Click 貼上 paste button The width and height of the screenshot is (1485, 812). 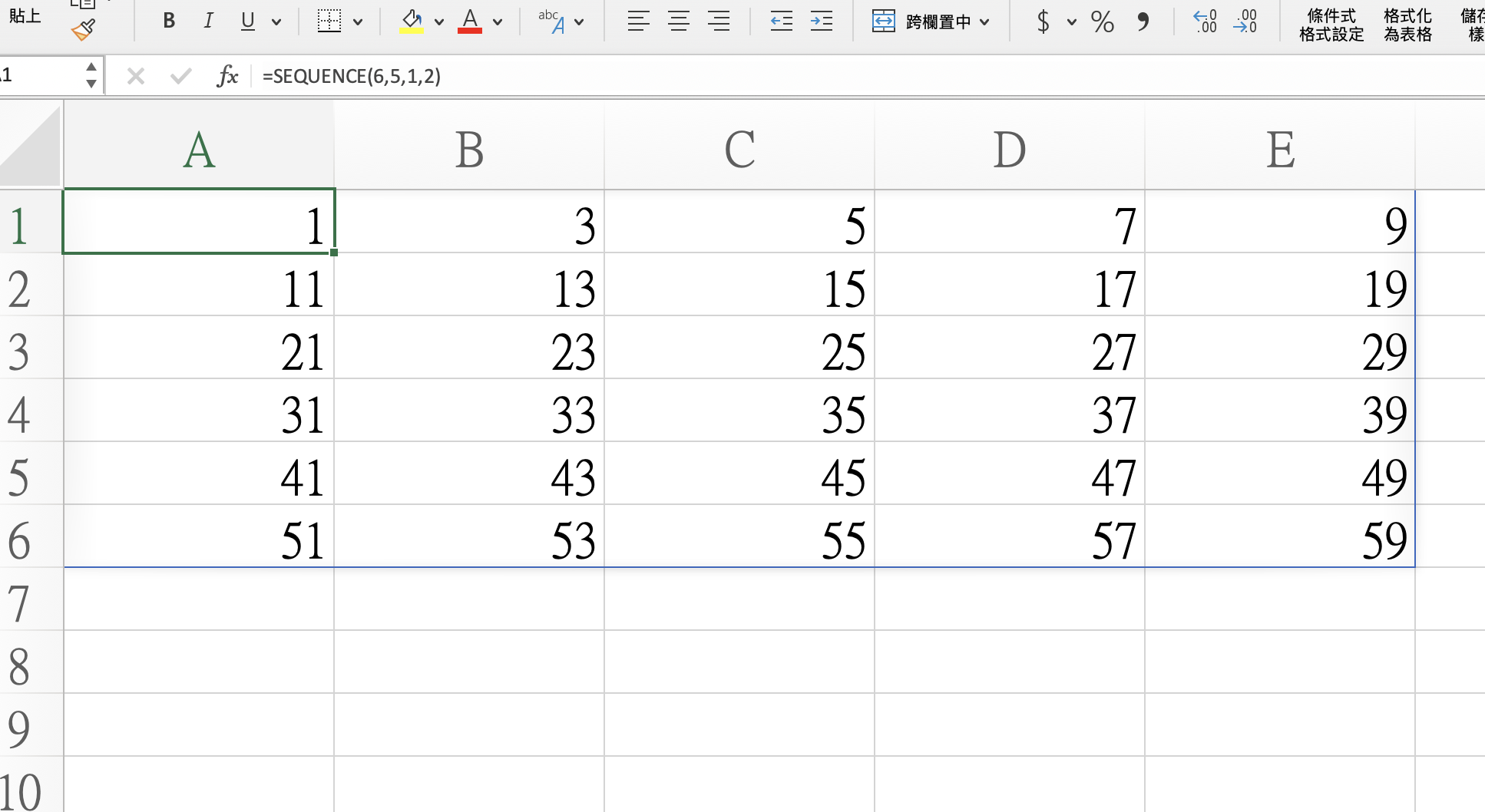click(x=25, y=16)
